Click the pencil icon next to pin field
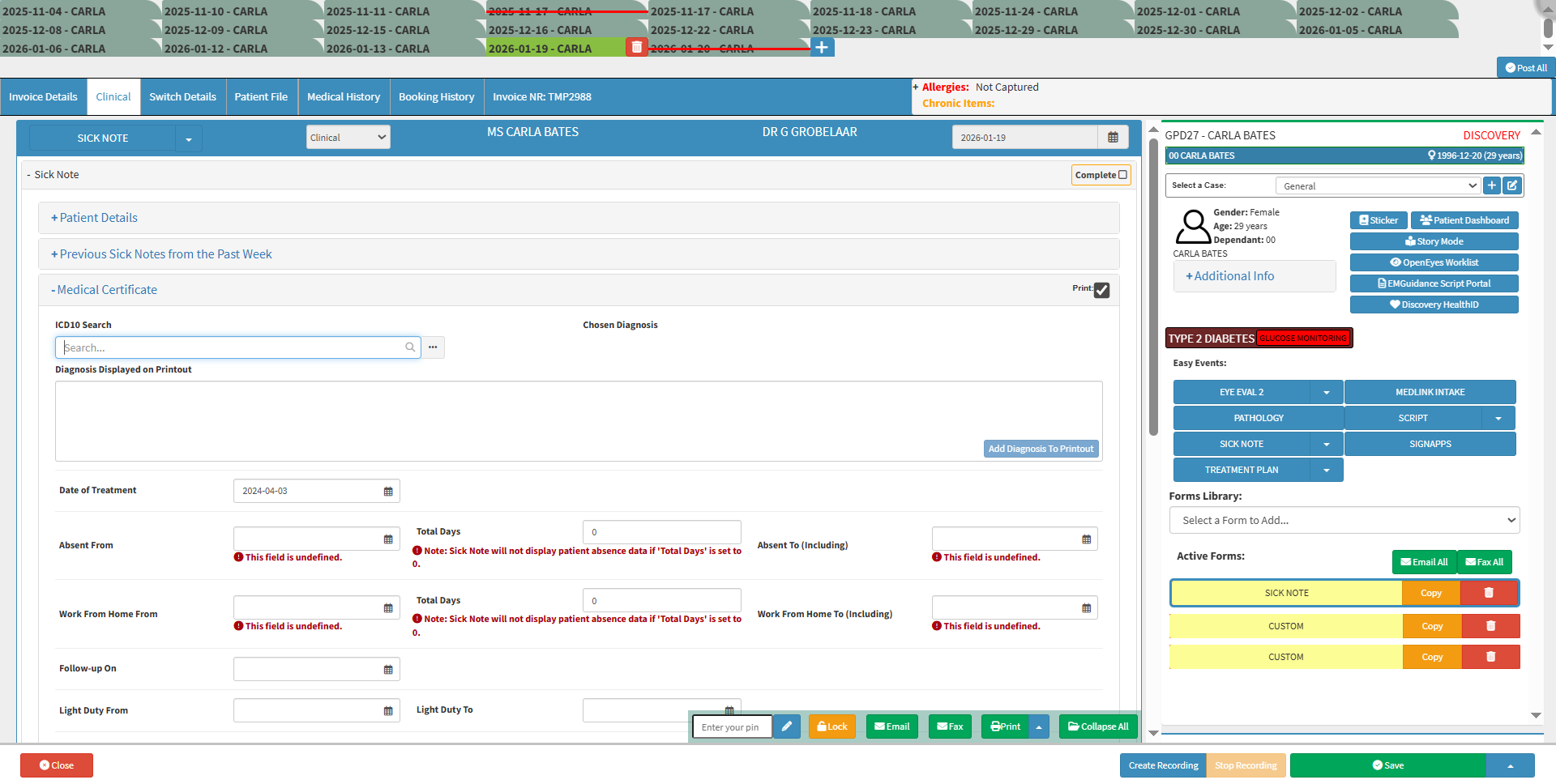 coord(786,726)
